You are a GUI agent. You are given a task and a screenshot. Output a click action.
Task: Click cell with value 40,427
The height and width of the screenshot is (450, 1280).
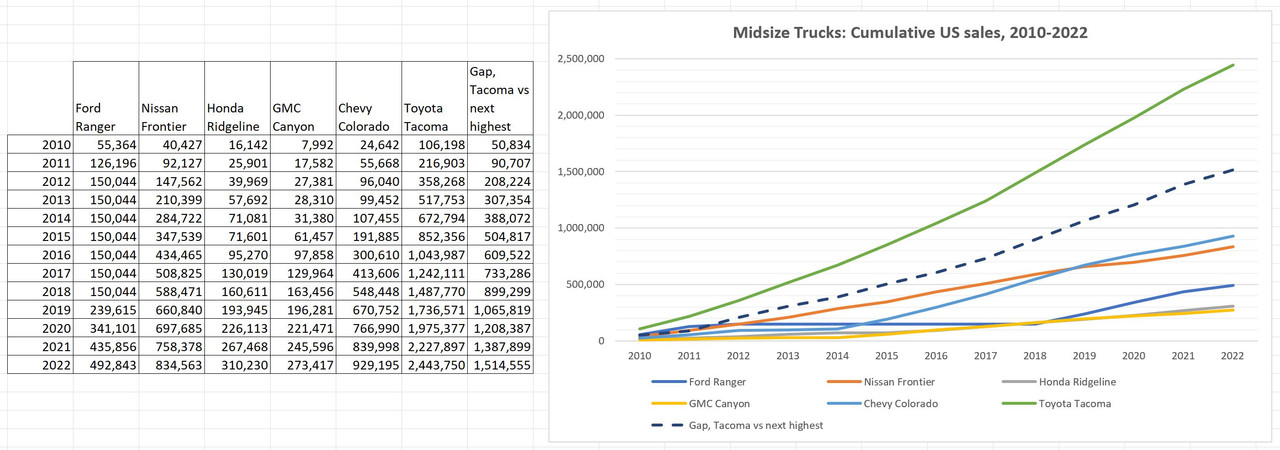pos(170,145)
